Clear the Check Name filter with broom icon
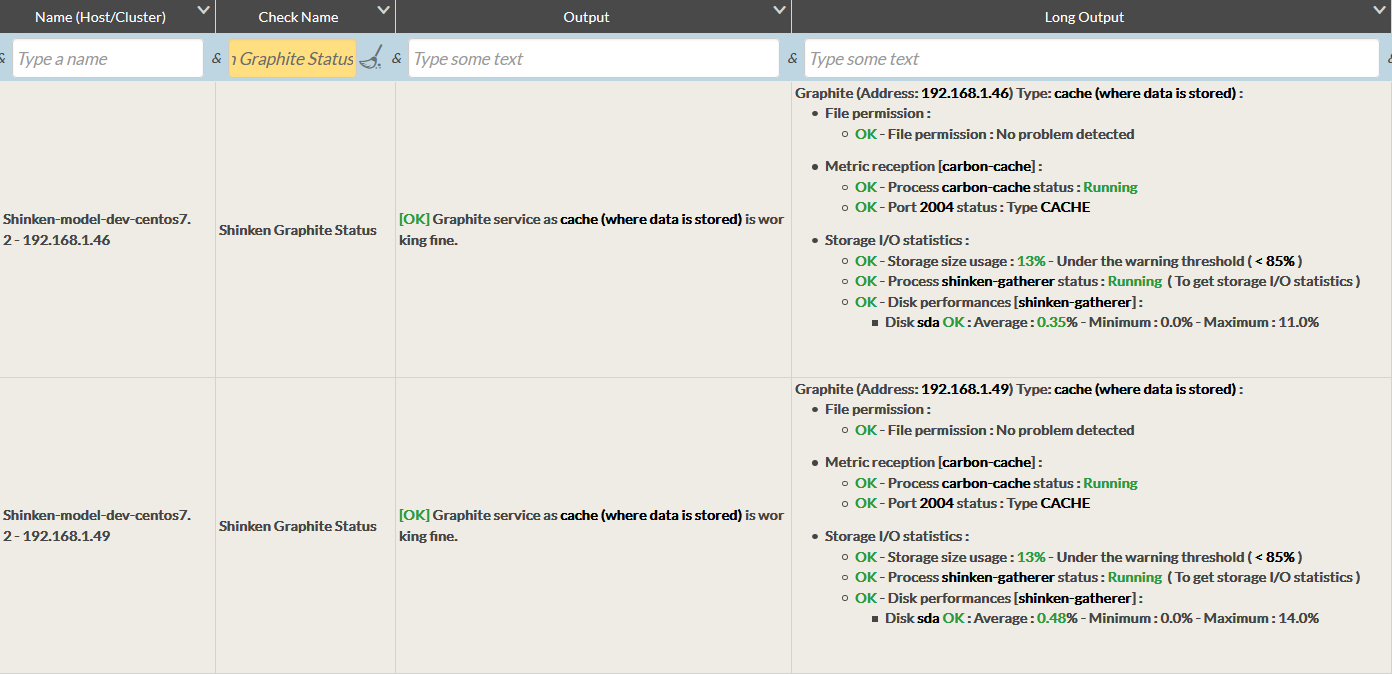The image size is (1392, 674). click(370, 59)
